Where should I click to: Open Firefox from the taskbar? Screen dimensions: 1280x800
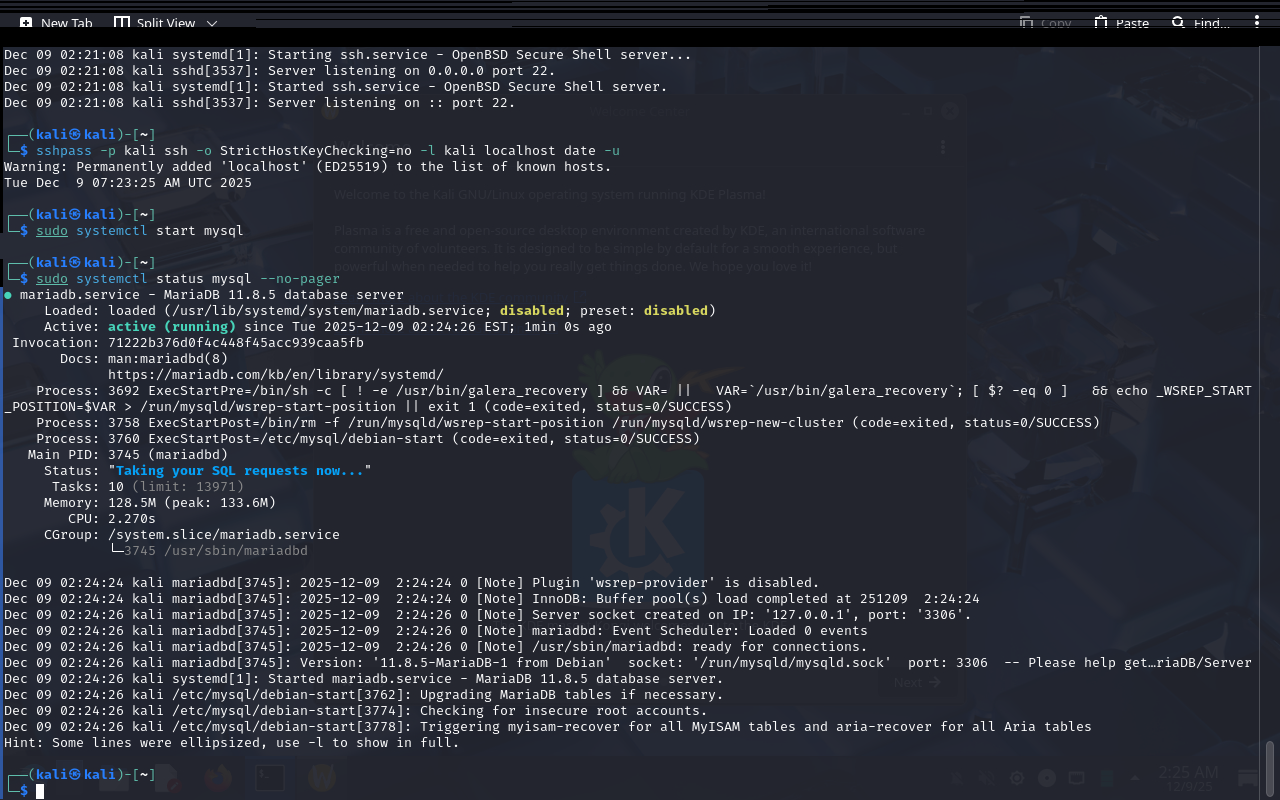[x=218, y=777]
